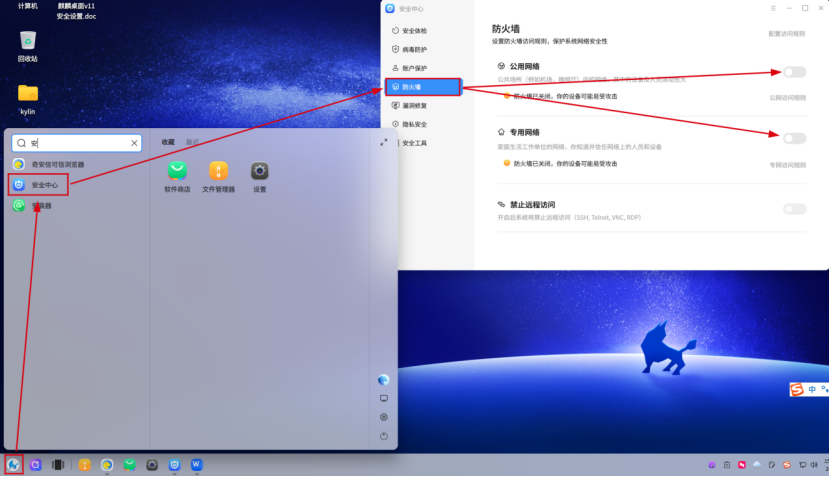The image size is (829, 477).
Task: Open the 回收站 recycle bin desktop icon
Action: [27, 47]
